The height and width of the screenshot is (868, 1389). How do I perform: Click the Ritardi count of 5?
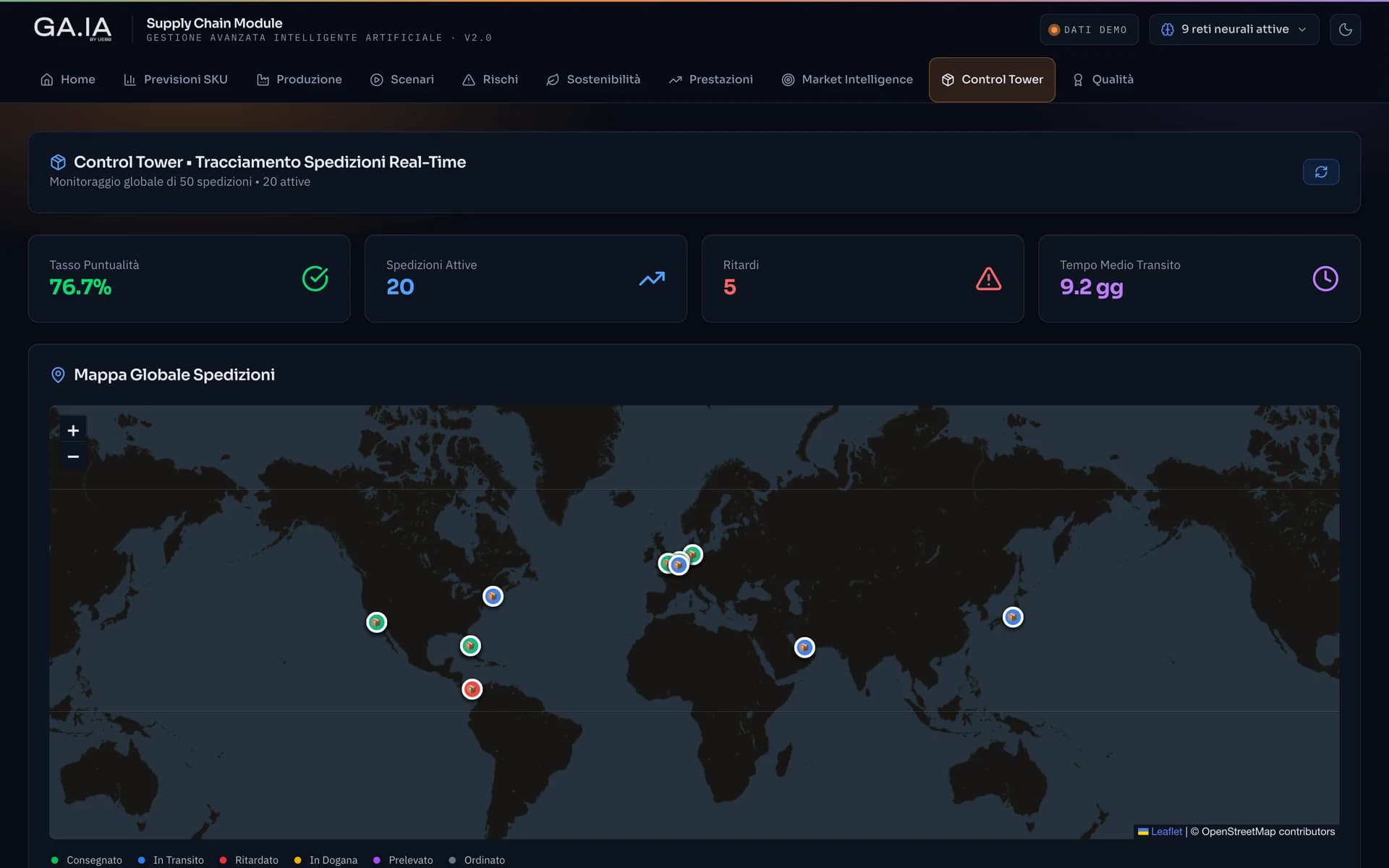point(729,287)
